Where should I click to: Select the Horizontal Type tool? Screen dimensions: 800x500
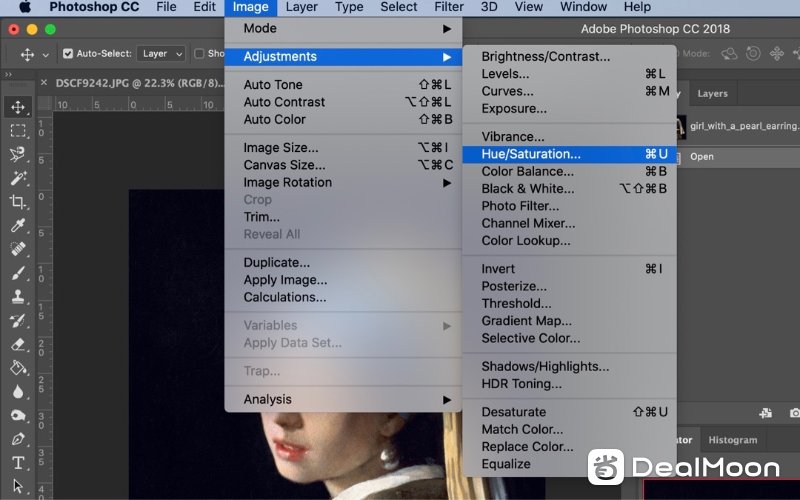(18, 463)
